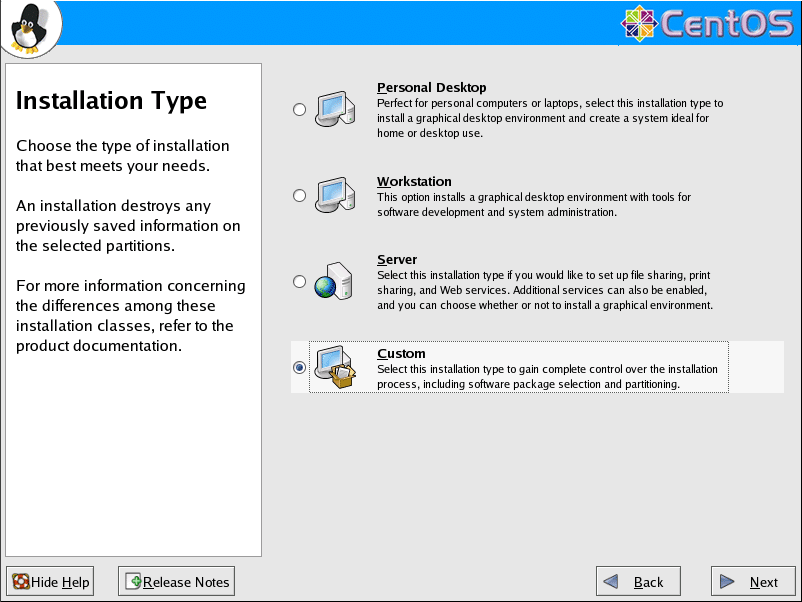Select the Custom radio button
The height and width of the screenshot is (602, 802).
pyautogui.click(x=300, y=368)
